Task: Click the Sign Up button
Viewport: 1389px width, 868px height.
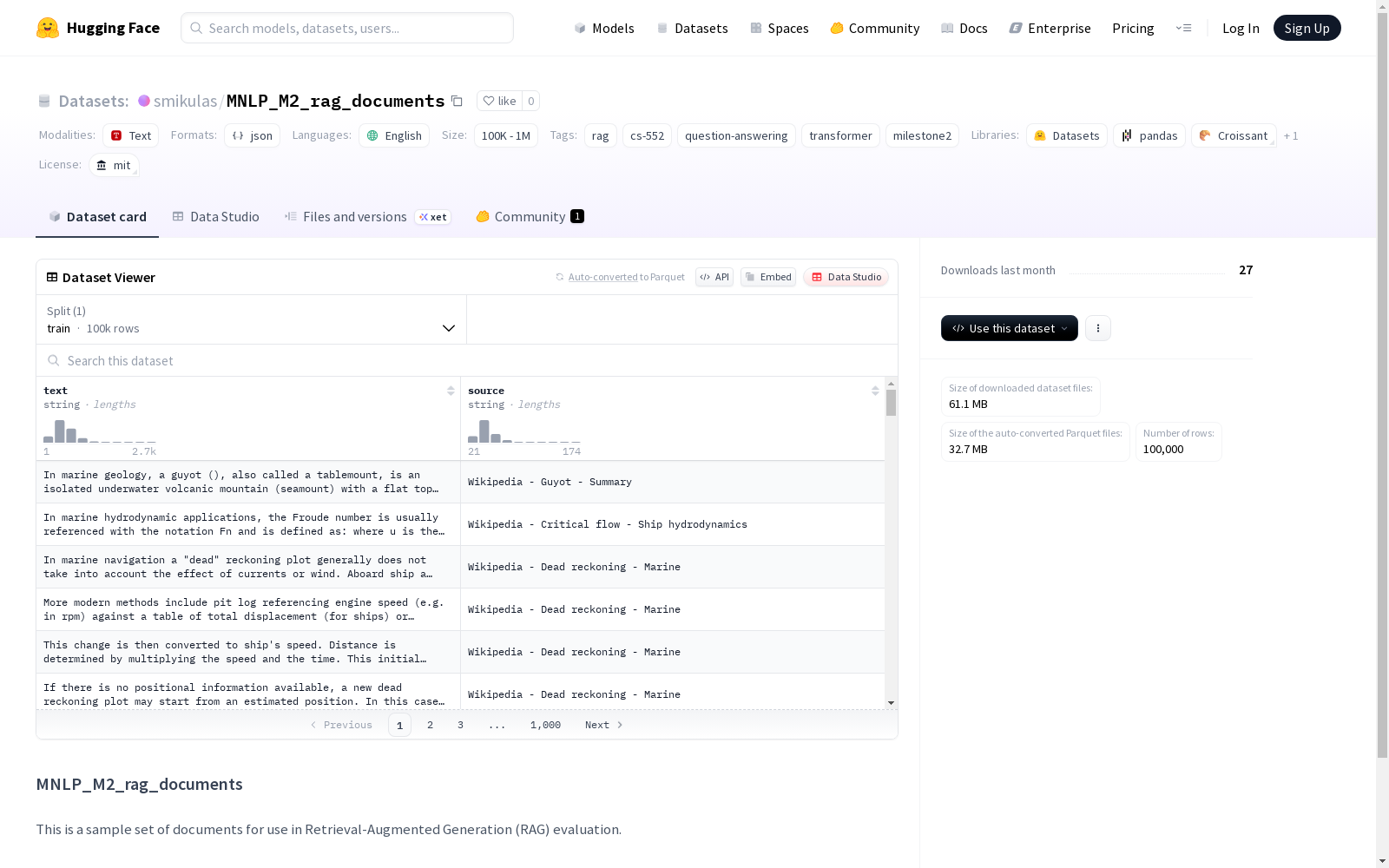Action: (1307, 28)
